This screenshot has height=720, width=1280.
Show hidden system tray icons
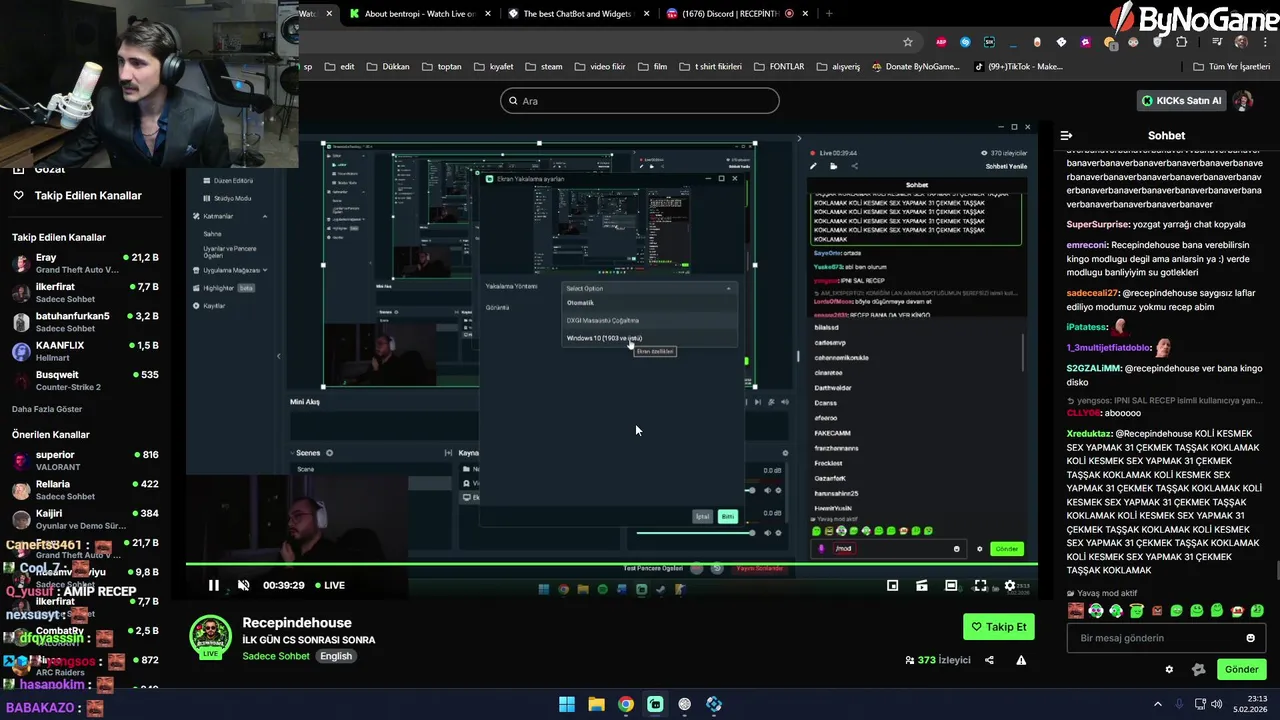pos(1158,704)
